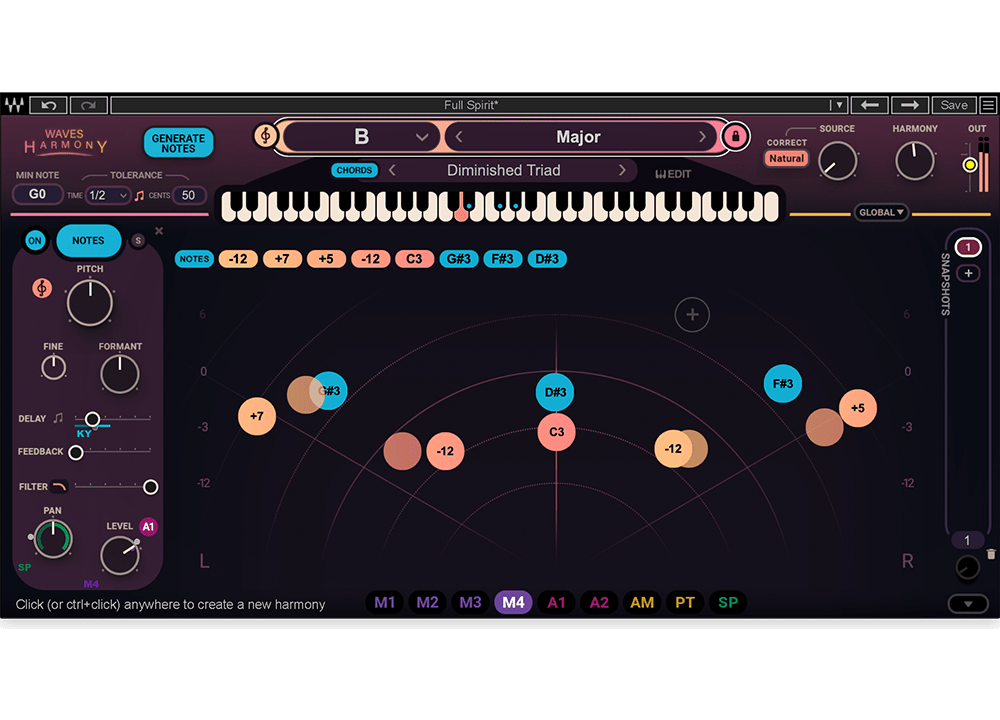
Task: Open the preset list dropdown arrow
Action: point(839,105)
